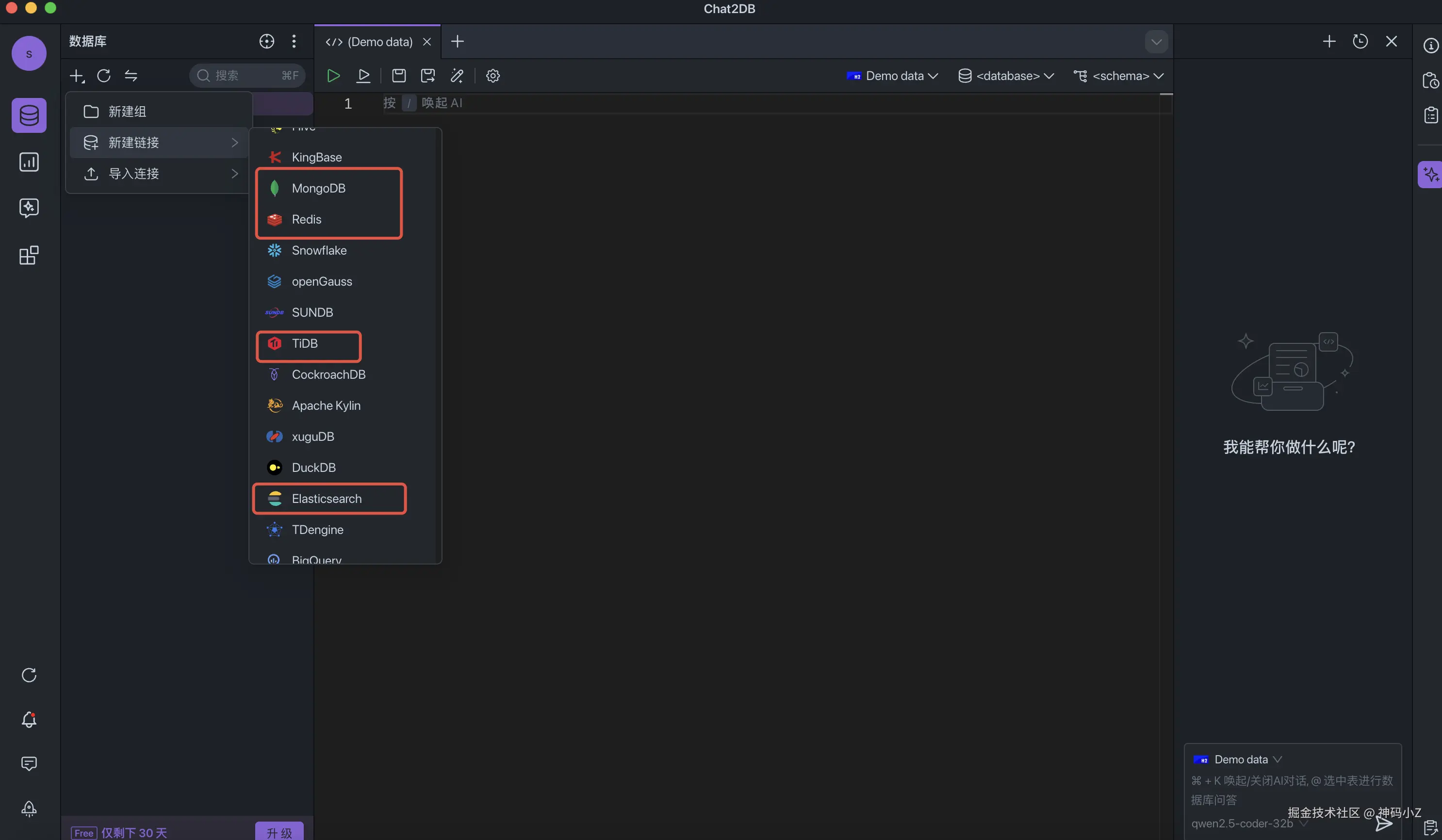
Task: Click the notification bell icon
Action: coord(29,719)
